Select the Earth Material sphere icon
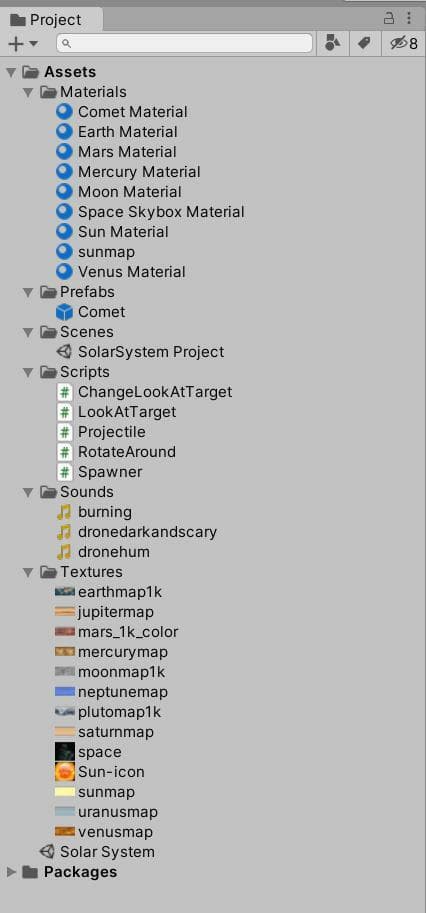The image size is (426, 913). 65,132
